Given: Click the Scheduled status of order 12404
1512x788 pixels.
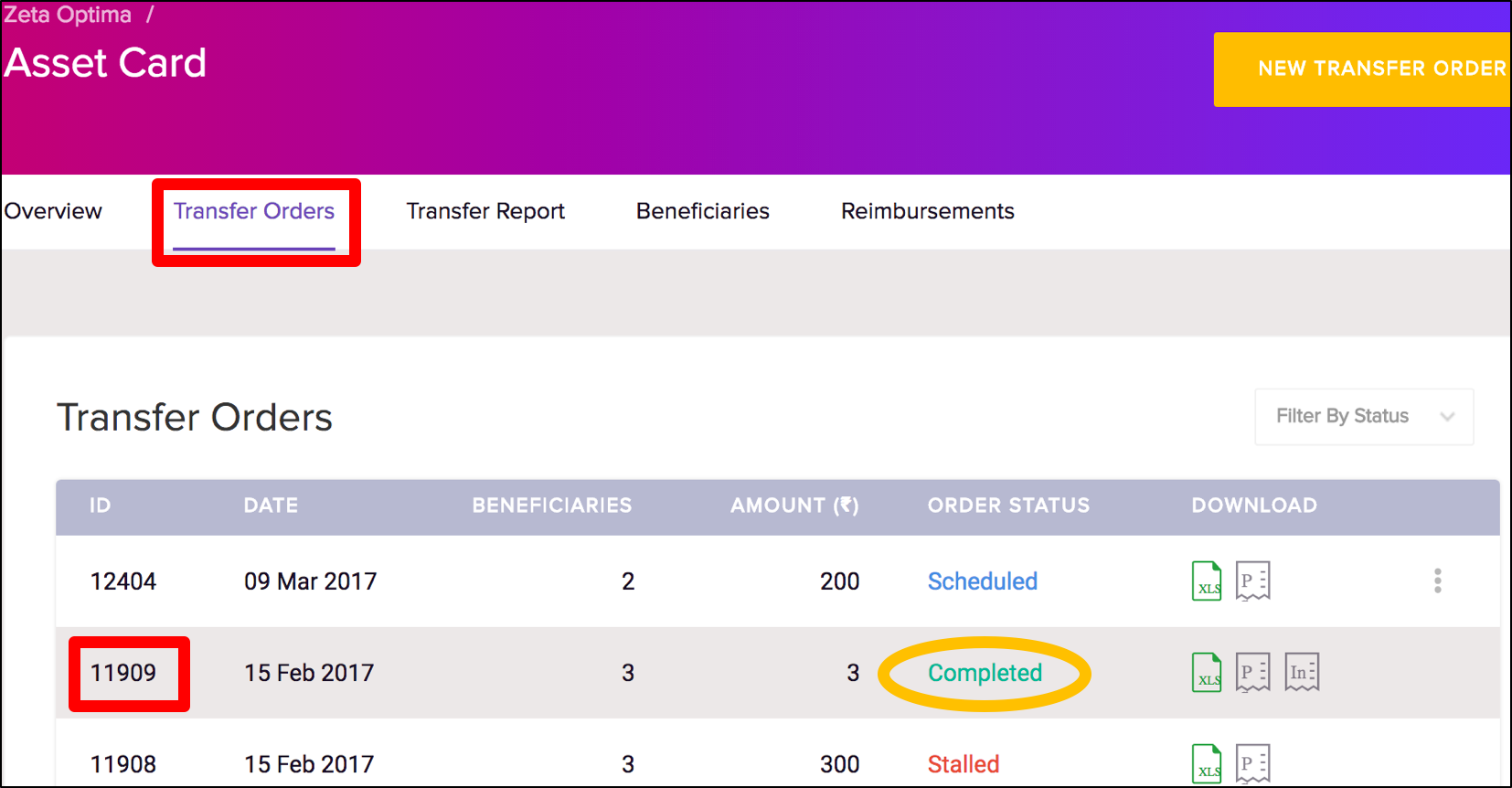Looking at the screenshot, I should point(982,581).
